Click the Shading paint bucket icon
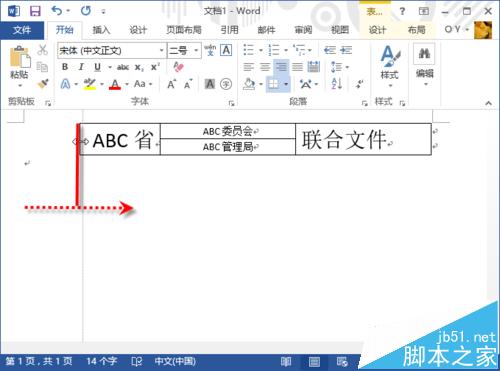500x371 pixels. [x=249, y=84]
